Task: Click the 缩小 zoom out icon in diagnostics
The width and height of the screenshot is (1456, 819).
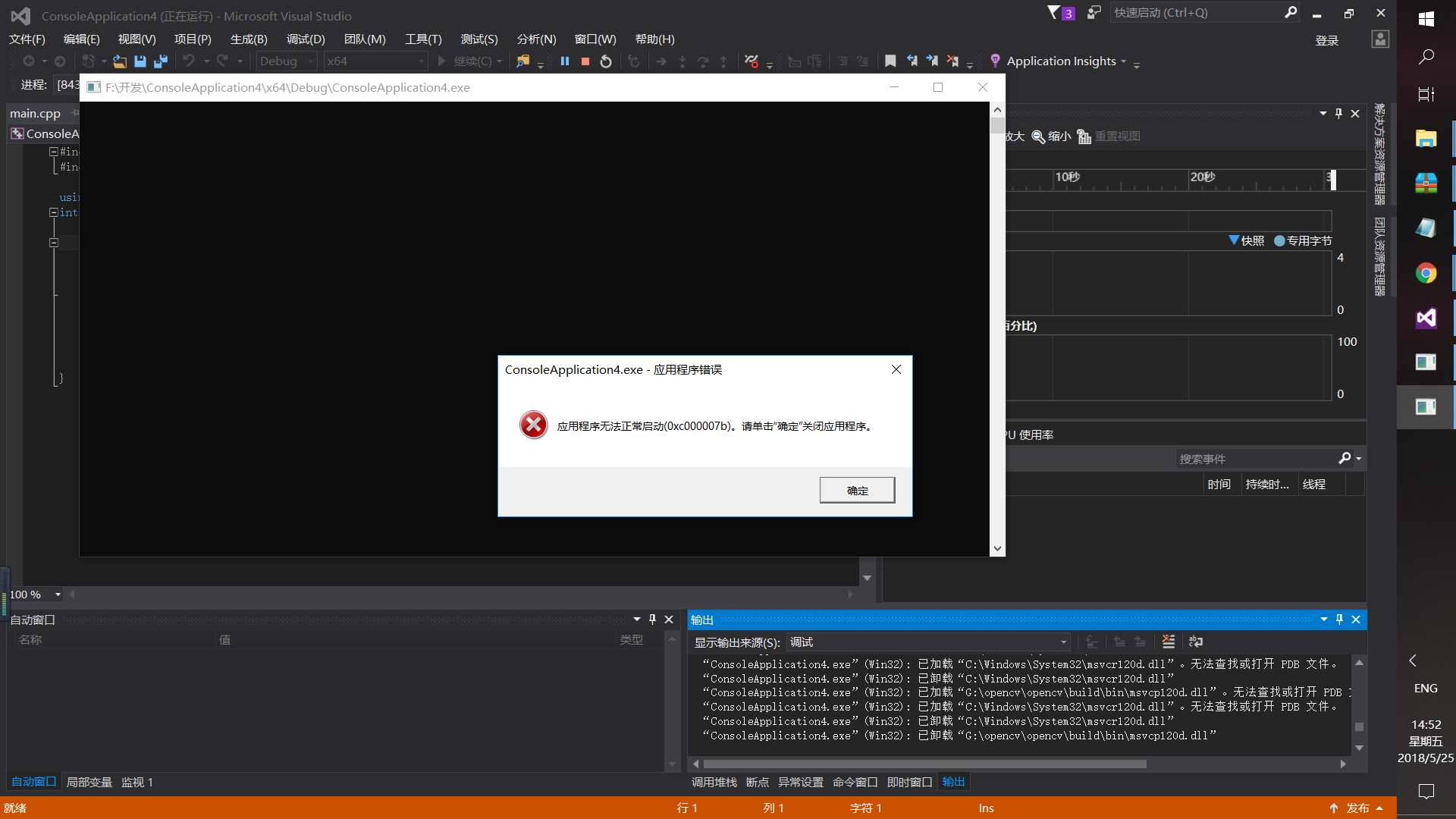Action: point(1051,136)
